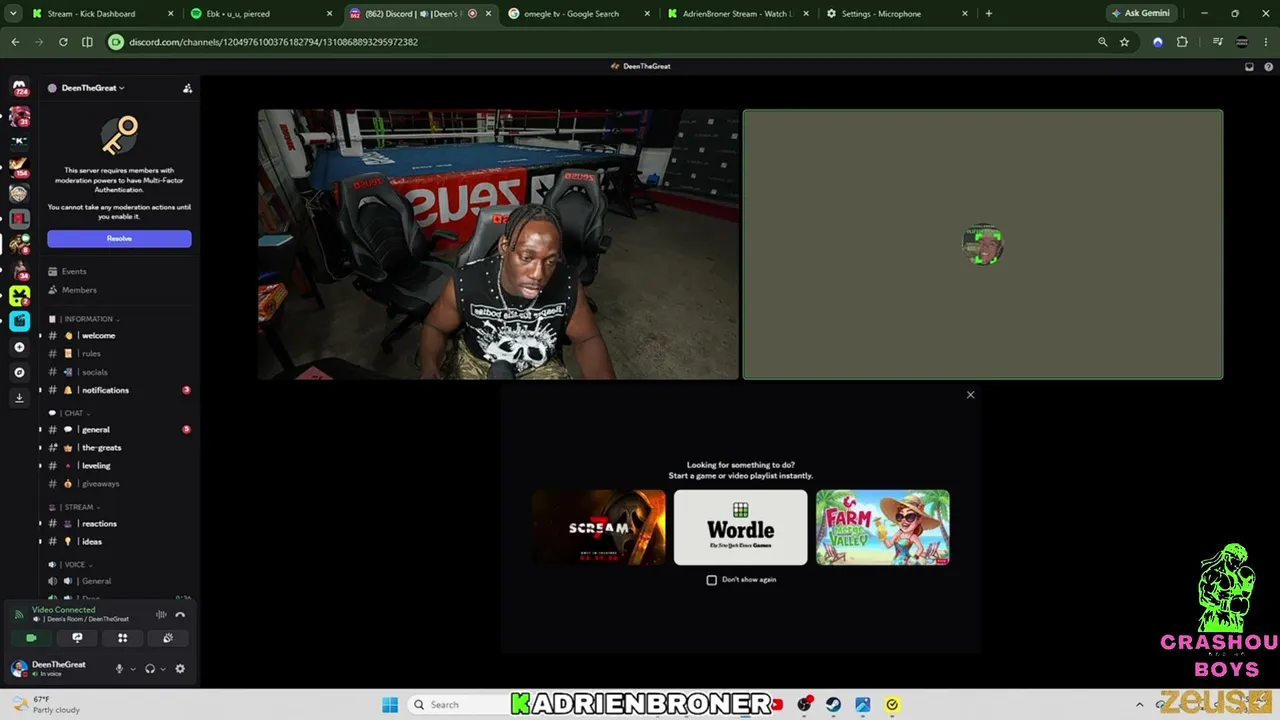Deafen audio with the headphones icon
1280x720 pixels.
pos(150,669)
